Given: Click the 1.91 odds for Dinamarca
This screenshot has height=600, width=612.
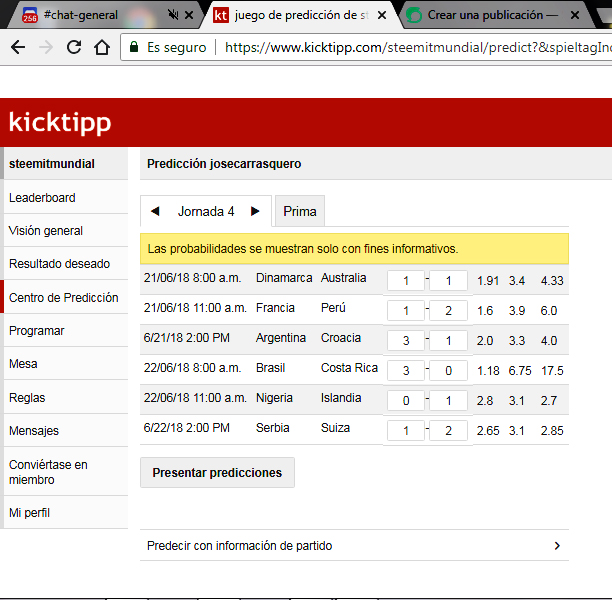Looking at the screenshot, I should point(488,281).
